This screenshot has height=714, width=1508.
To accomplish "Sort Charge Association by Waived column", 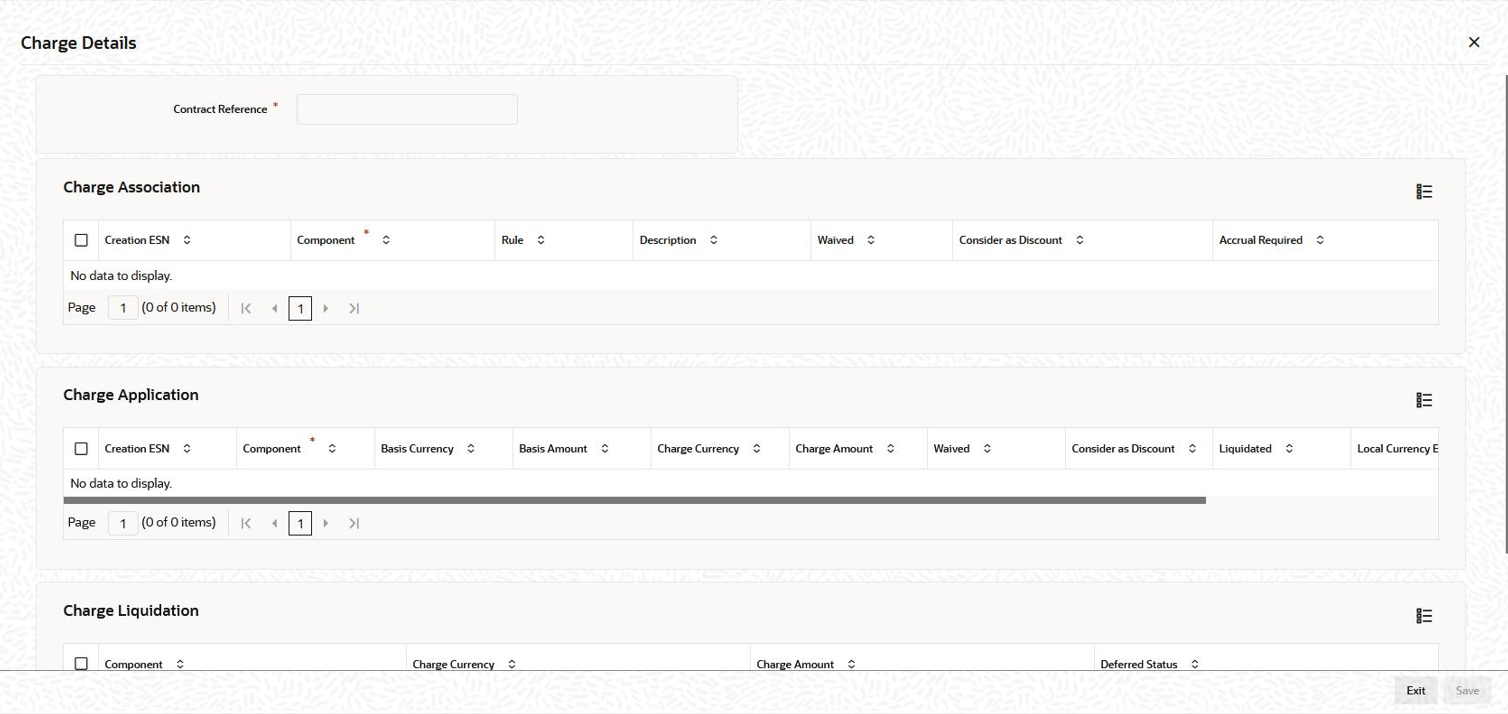I will pos(871,240).
